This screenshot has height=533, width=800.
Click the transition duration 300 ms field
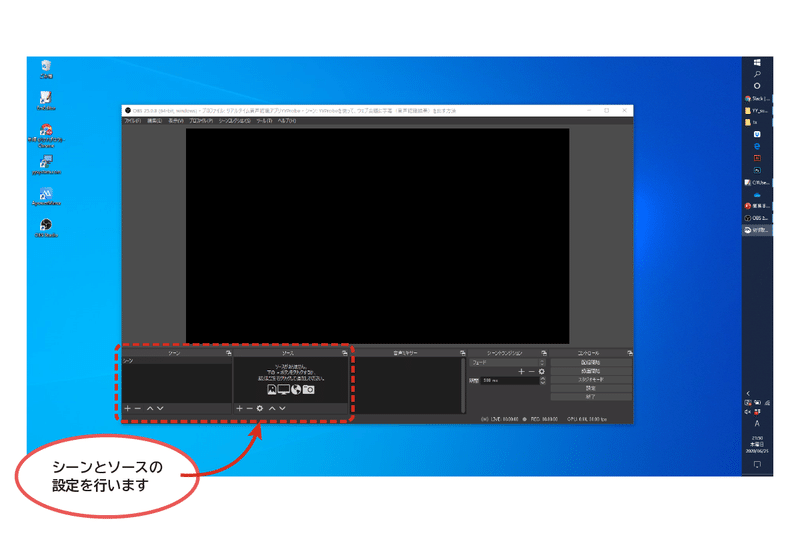pos(510,380)
